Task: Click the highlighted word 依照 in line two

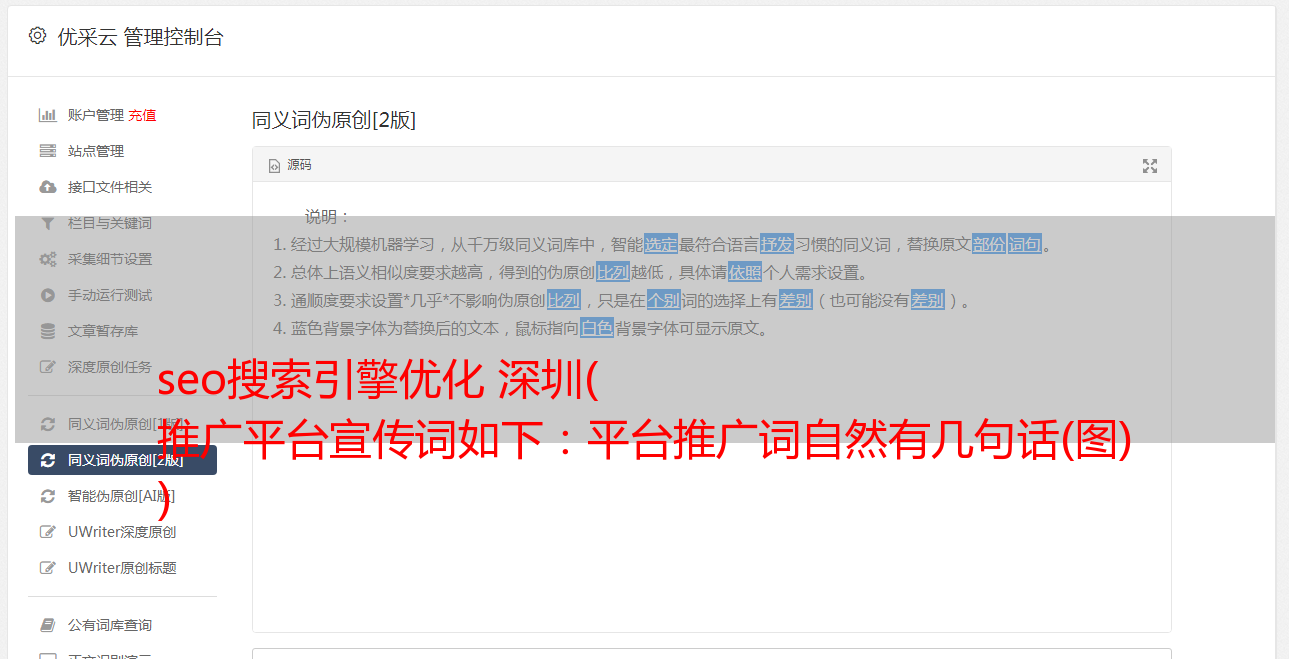Action: click(745, 272)
